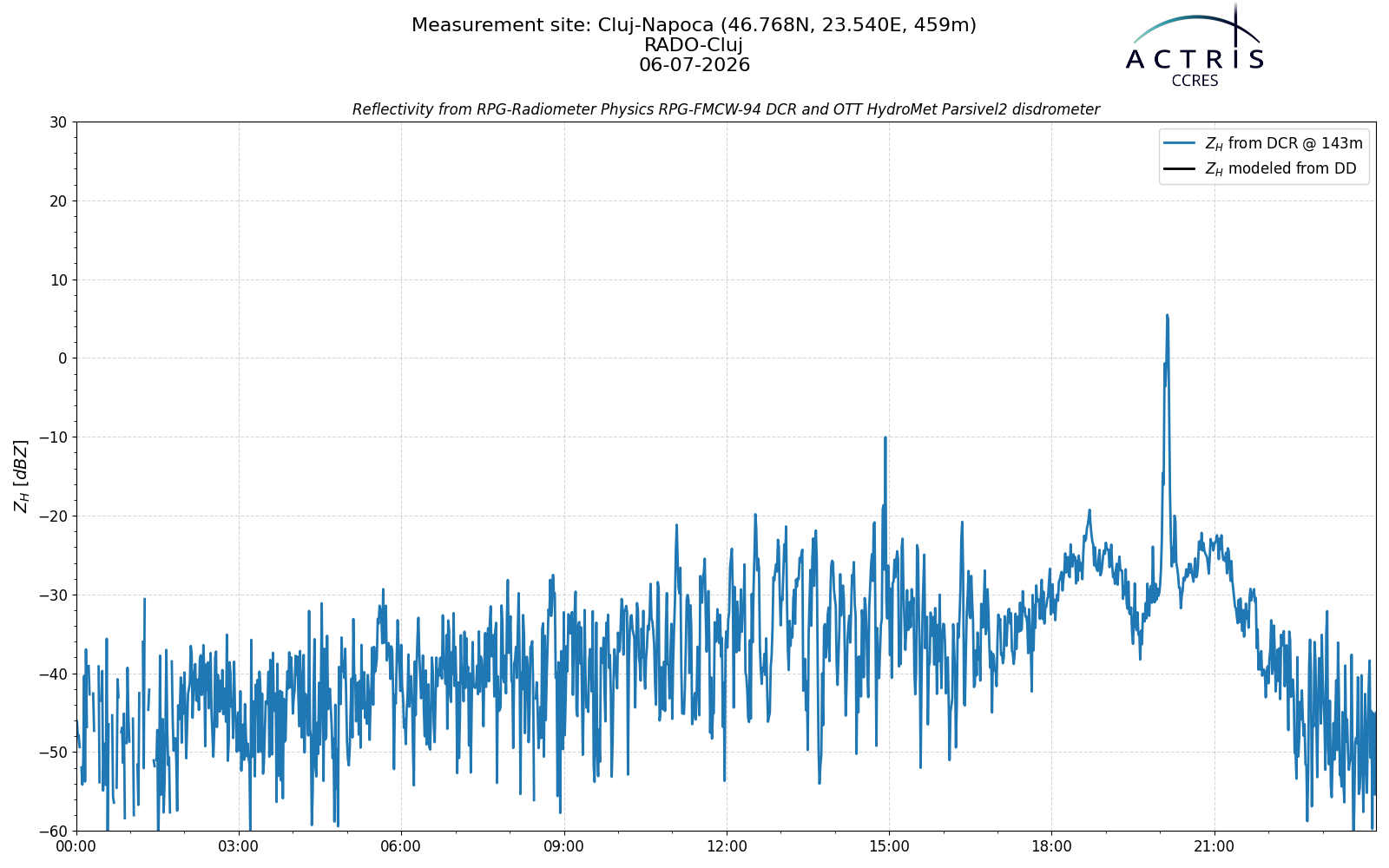Image resolution: width=1389 pixels, height=868 pixels.
Task: Click the −10 dBZ spike tip at 15:00
Action: (x=885, y=437)
